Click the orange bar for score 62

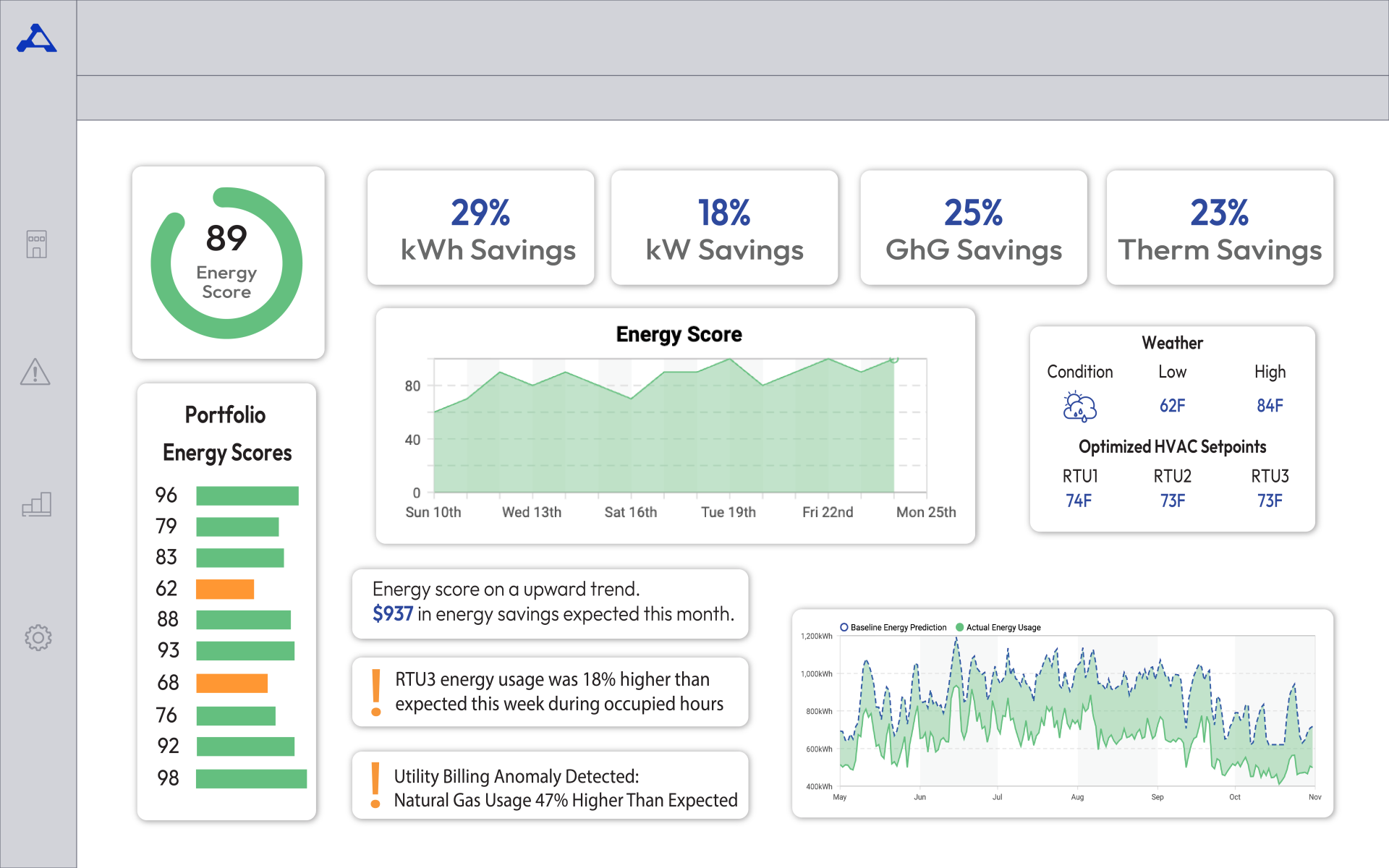[x=225, y=589]
